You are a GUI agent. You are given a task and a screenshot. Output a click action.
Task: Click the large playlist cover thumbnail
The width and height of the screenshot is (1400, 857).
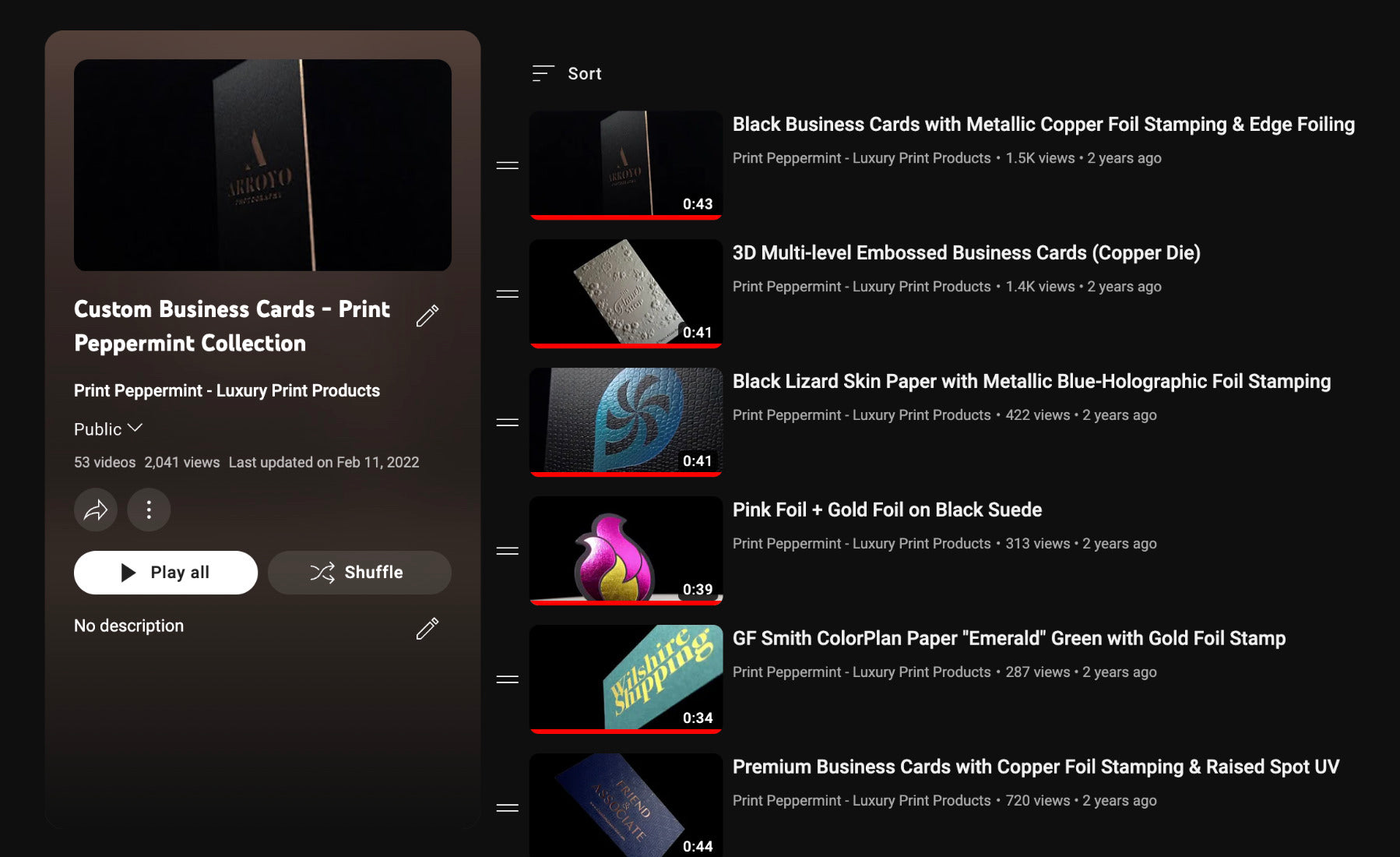[262, 165]
